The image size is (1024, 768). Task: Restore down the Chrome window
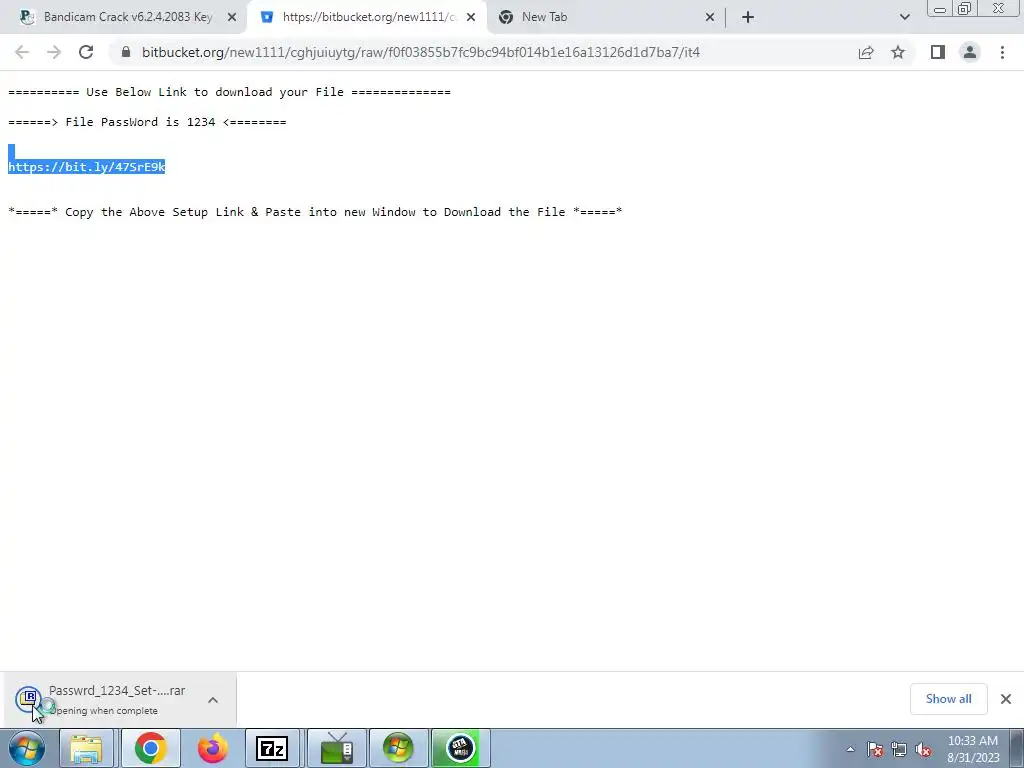pyautogui.click(x=964, y=9)
